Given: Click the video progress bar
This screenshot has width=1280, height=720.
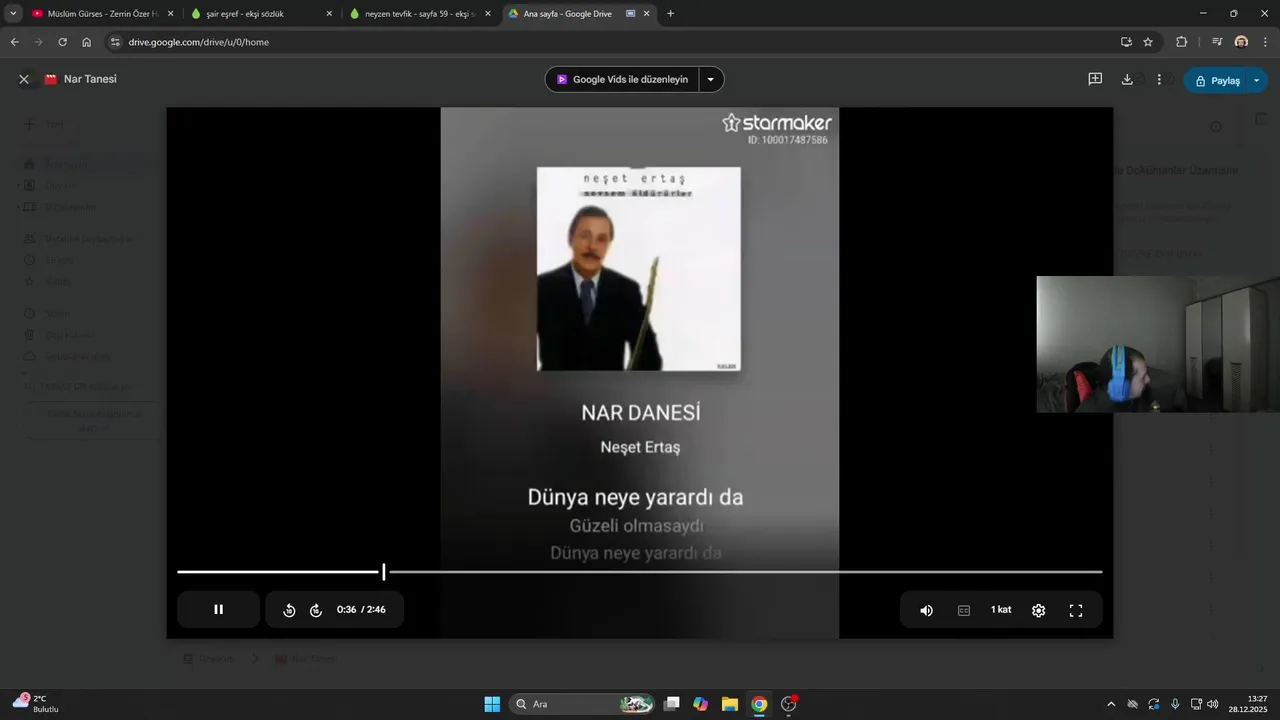Looking at the screenshot, I should [640, 572].
